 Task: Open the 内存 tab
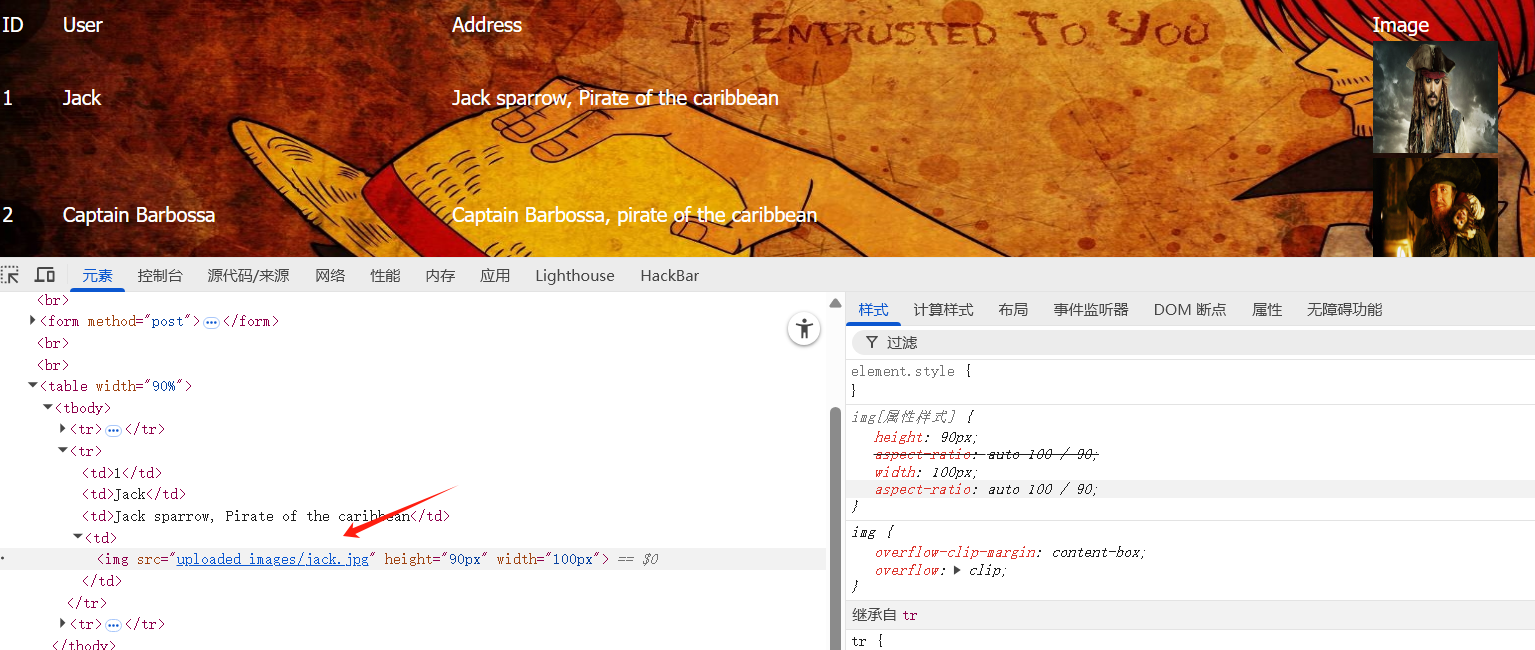(x=440, y=276)
